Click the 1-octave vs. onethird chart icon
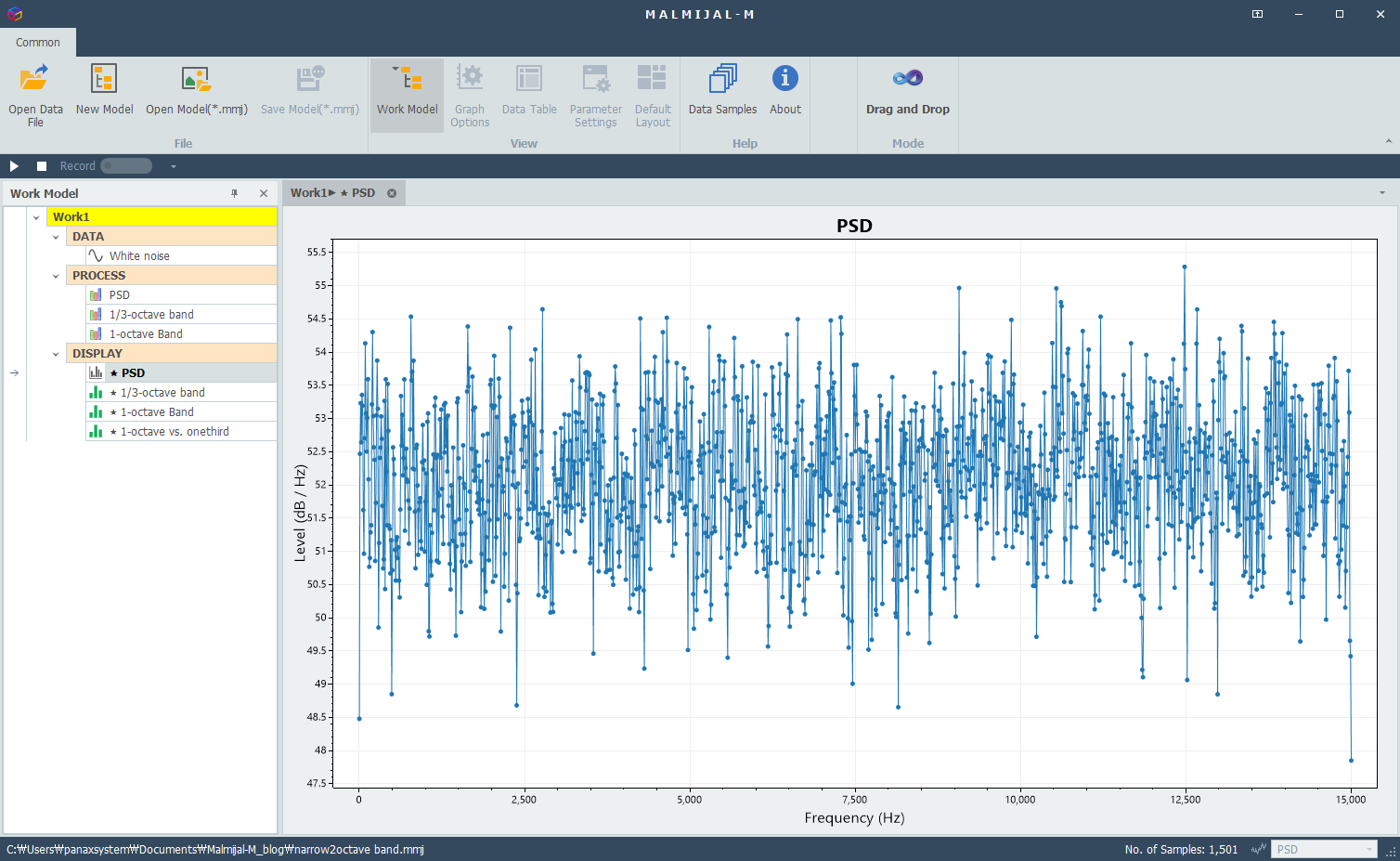 96,432
